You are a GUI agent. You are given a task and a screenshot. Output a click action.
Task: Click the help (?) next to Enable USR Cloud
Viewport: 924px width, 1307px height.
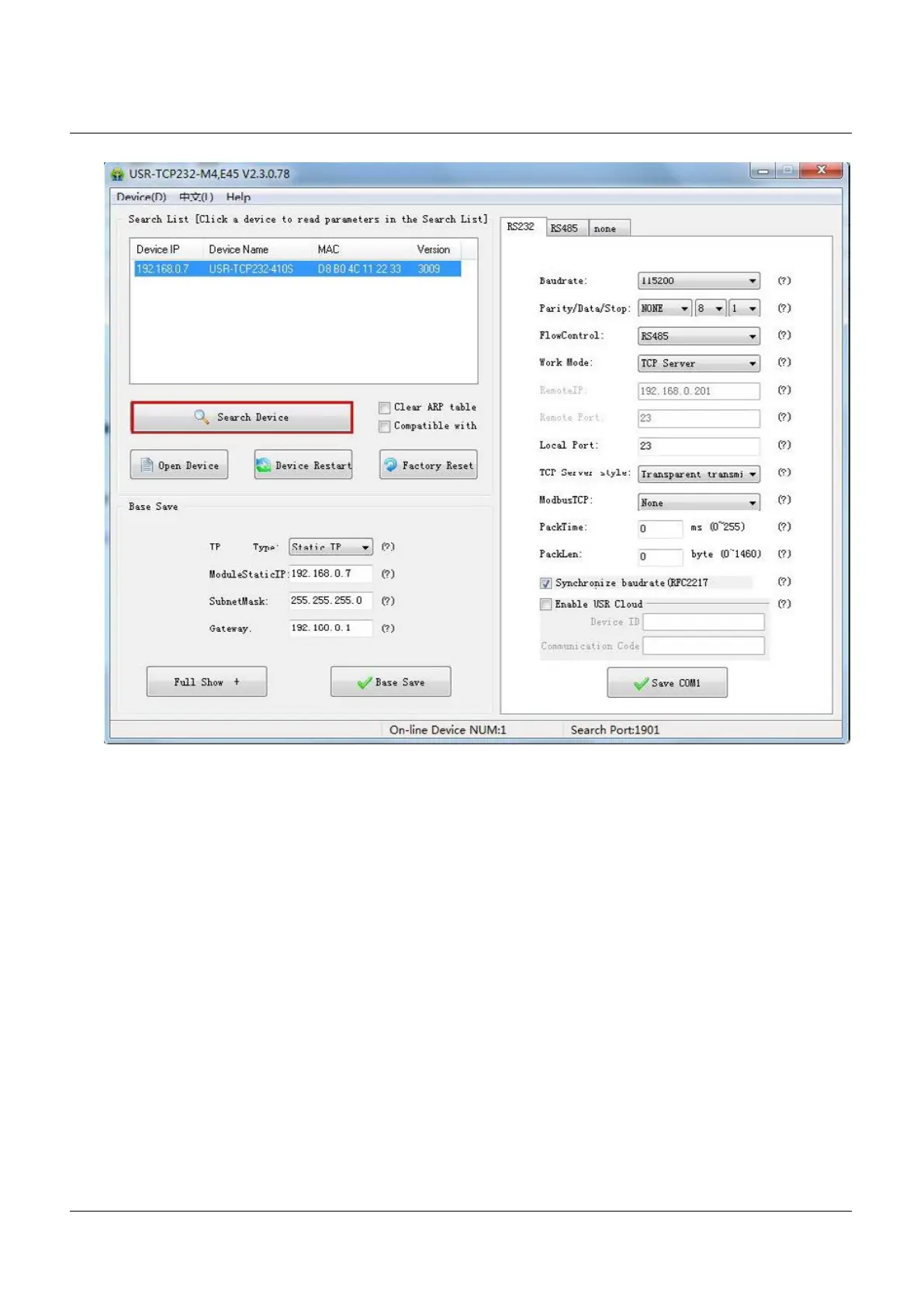click(784, 604)
